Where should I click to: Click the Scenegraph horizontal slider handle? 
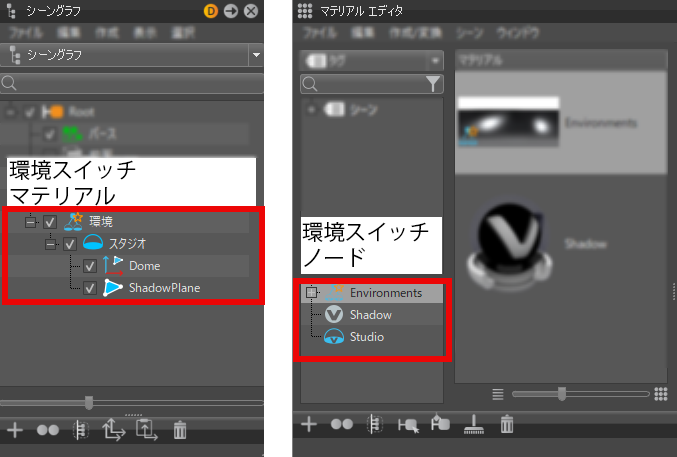click(89, 403)
